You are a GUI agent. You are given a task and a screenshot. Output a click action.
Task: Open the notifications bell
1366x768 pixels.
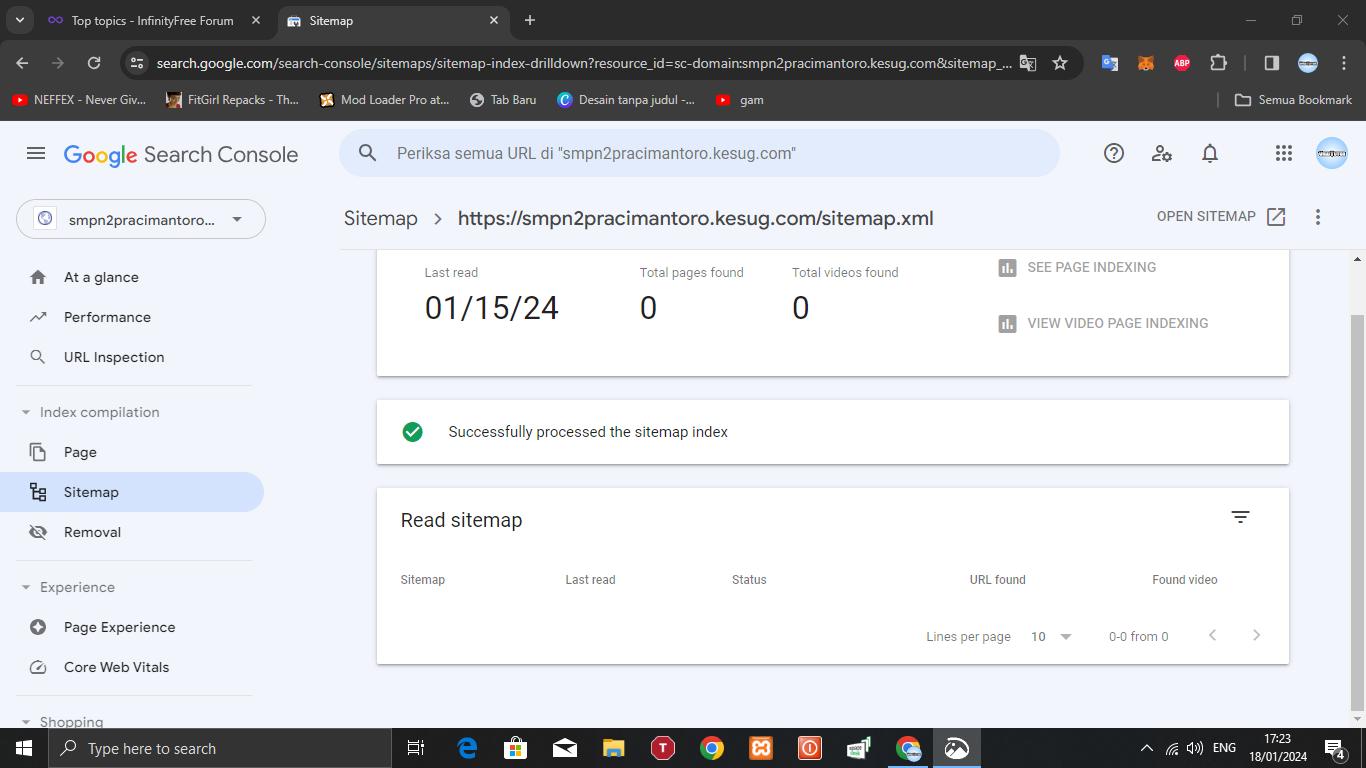(x=1209, y=153)
